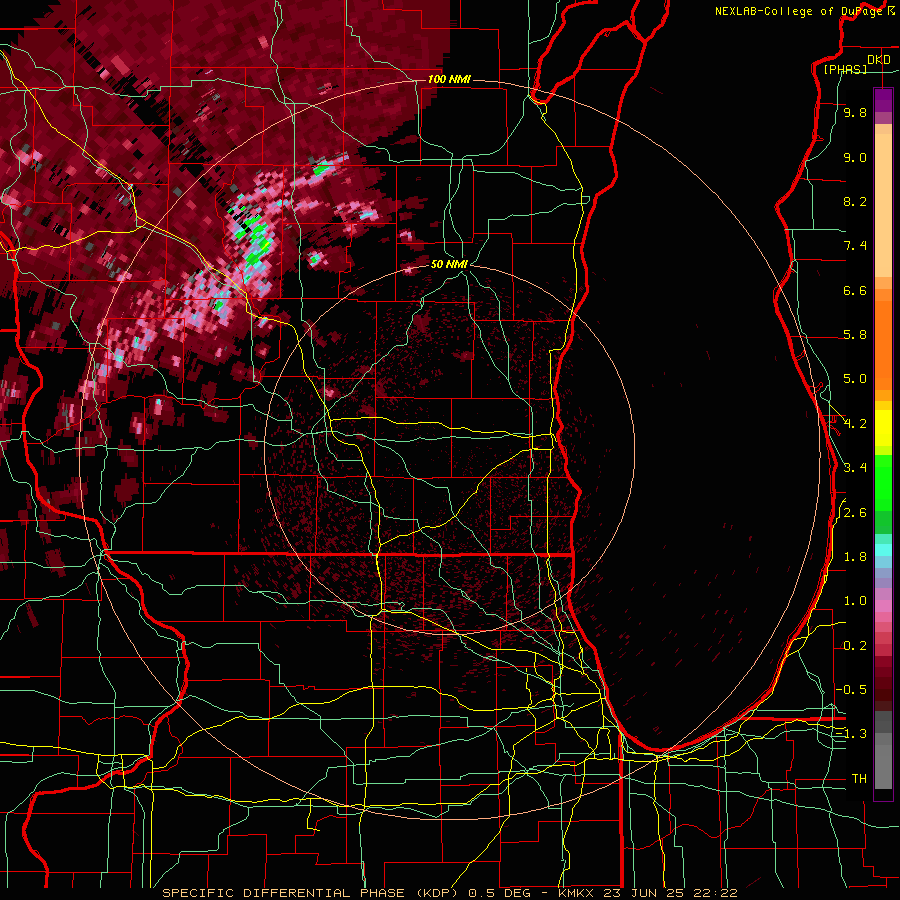
Task: Select the cyan color bar segment
Action: pos(883,550)
